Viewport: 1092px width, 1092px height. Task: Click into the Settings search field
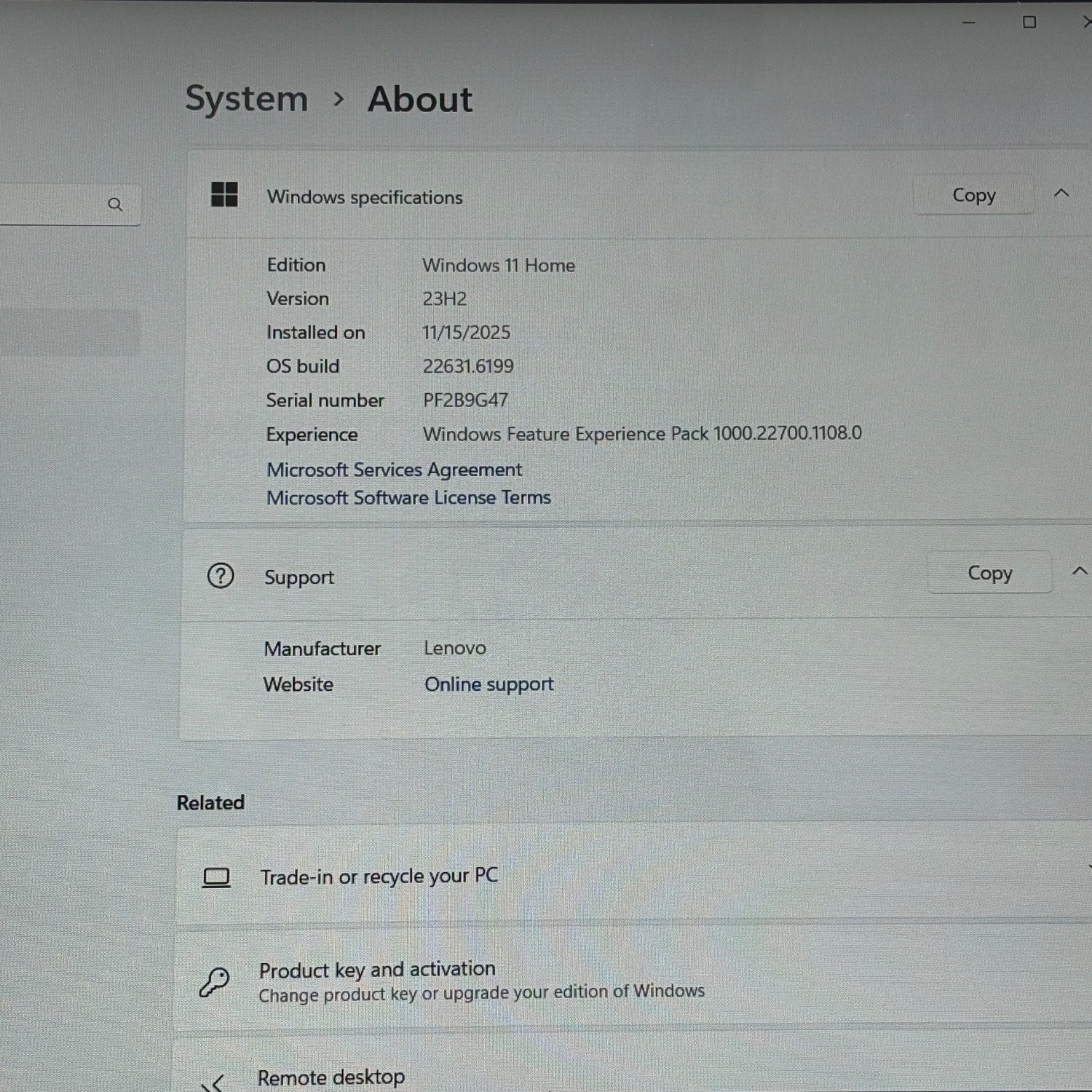[x=51, y=205]
